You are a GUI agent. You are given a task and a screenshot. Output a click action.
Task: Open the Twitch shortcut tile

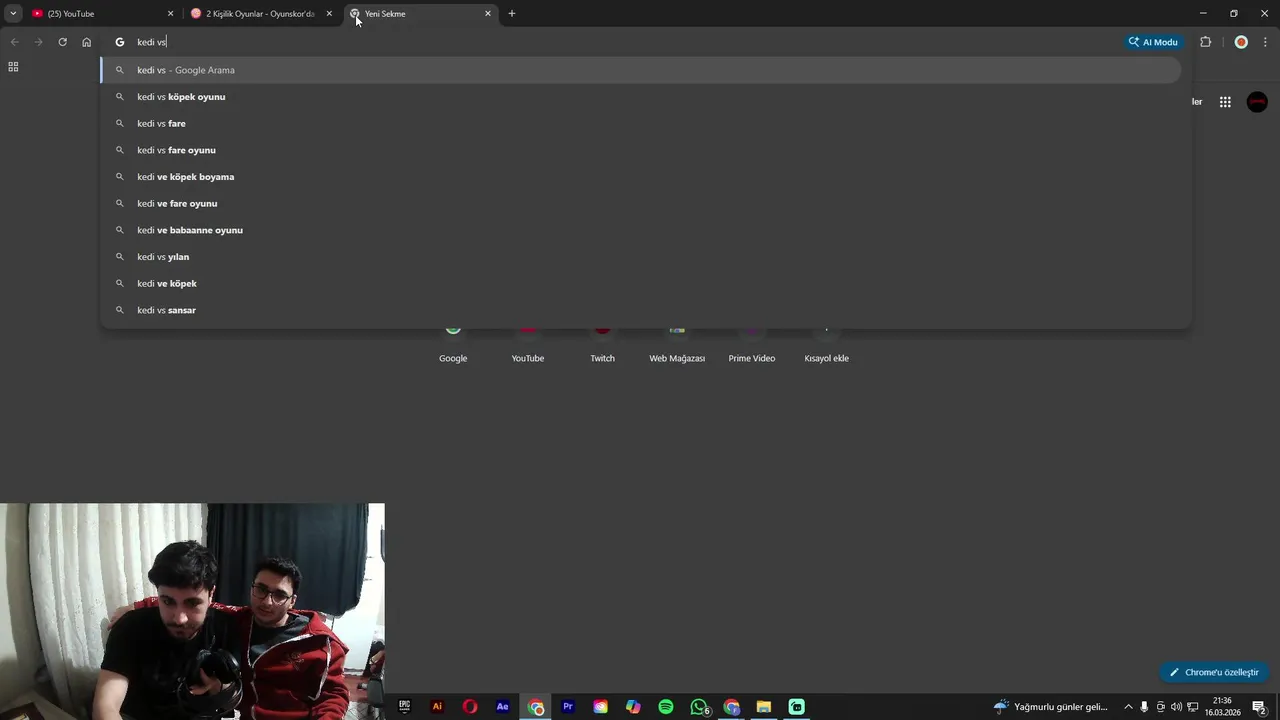[x=602, y=345]
